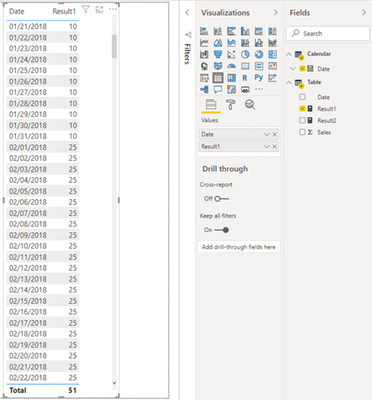The image size is (372, 400).
Task: Get more visuals via the ellipsis
Action: click(x=259, y=89)
